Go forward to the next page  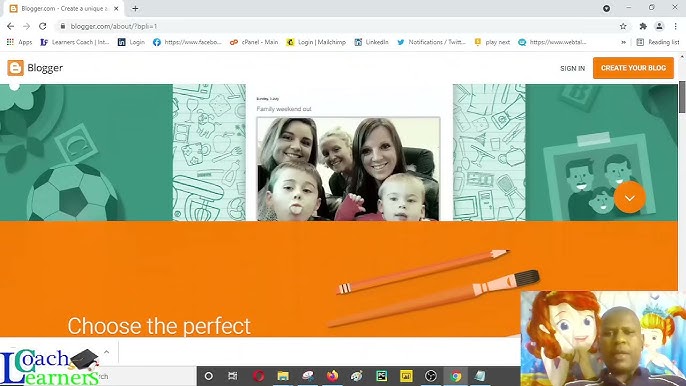(27, 26)
